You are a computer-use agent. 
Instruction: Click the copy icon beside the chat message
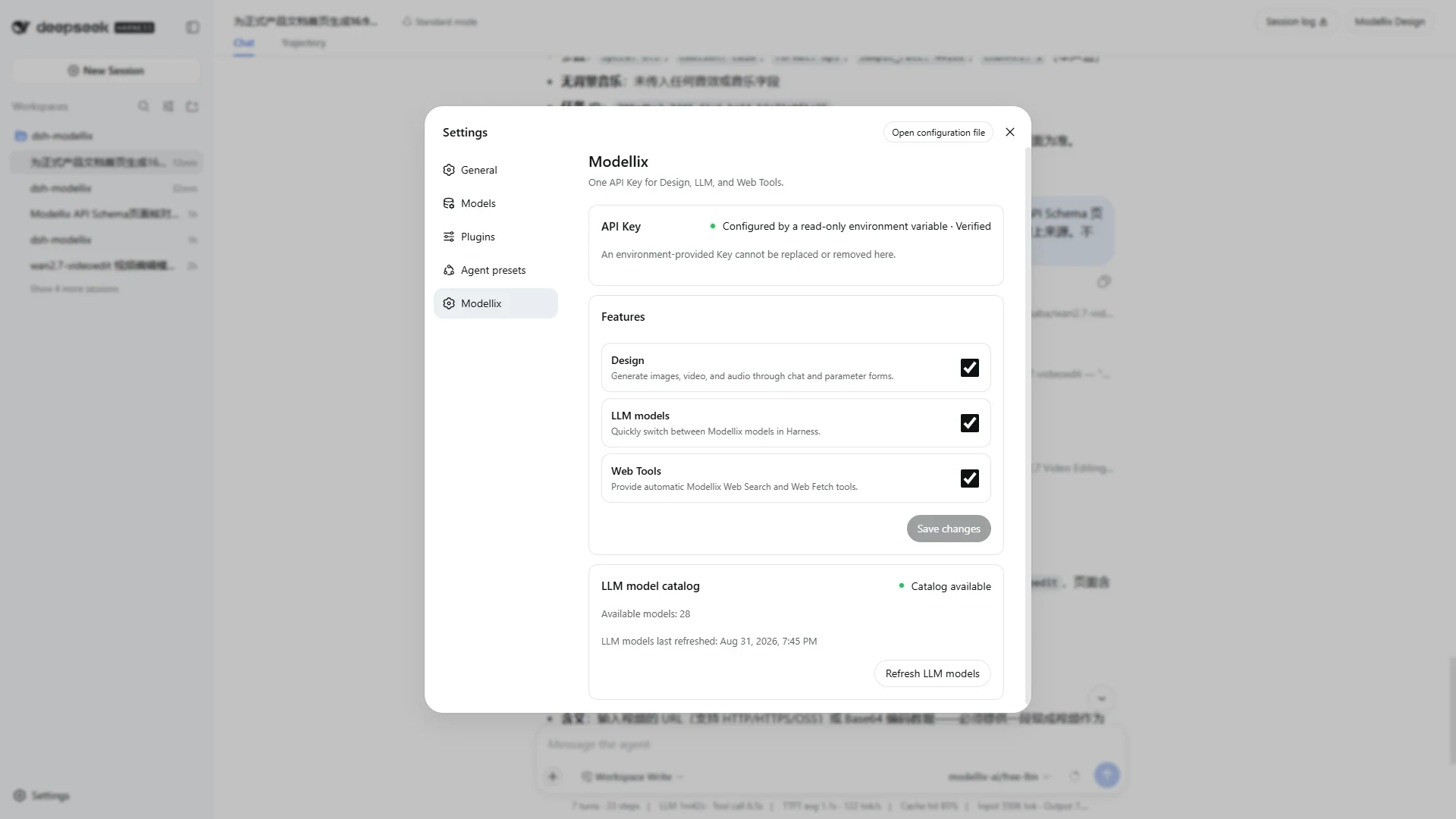point(1104,281)
